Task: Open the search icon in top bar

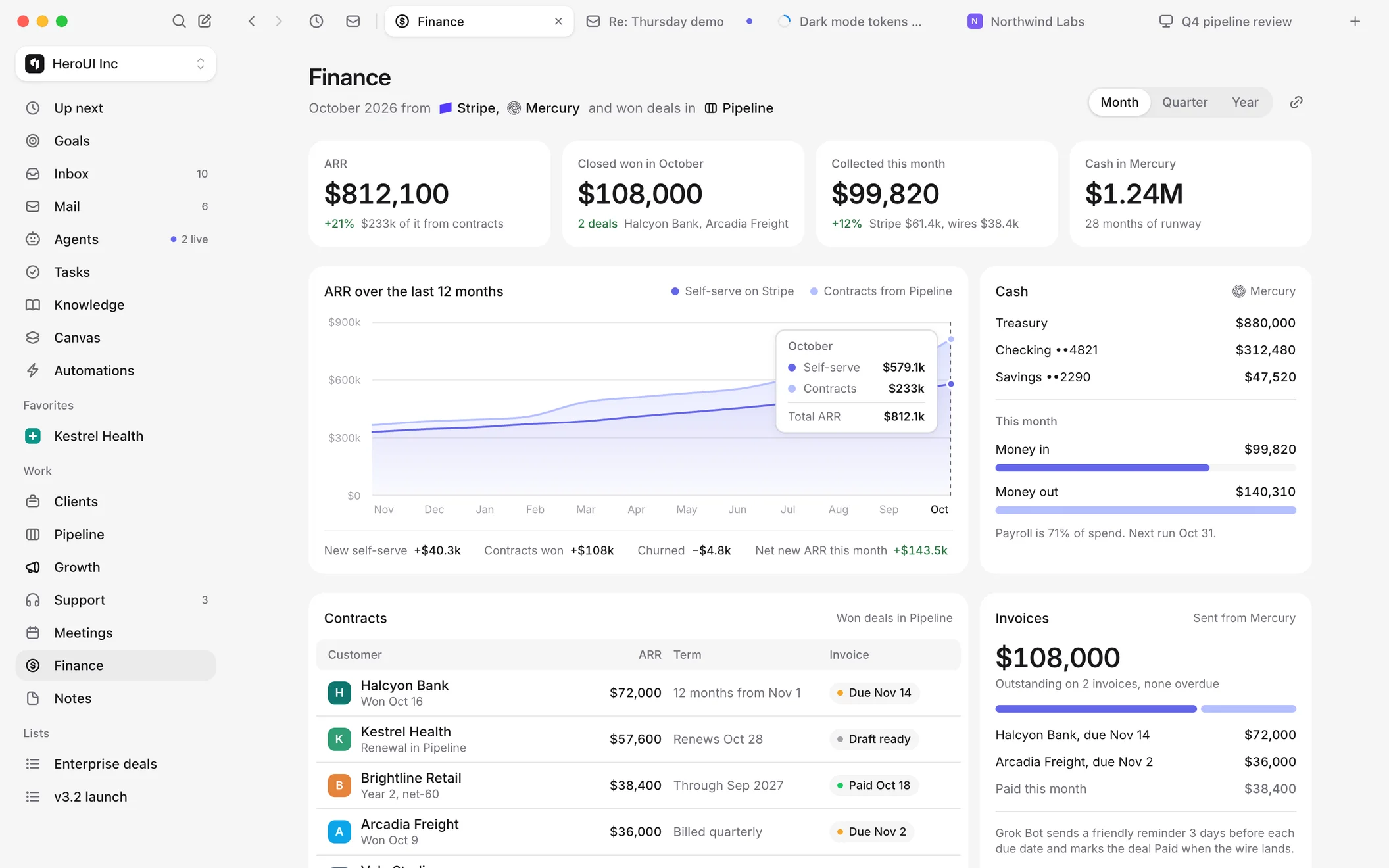Action: 179,21
